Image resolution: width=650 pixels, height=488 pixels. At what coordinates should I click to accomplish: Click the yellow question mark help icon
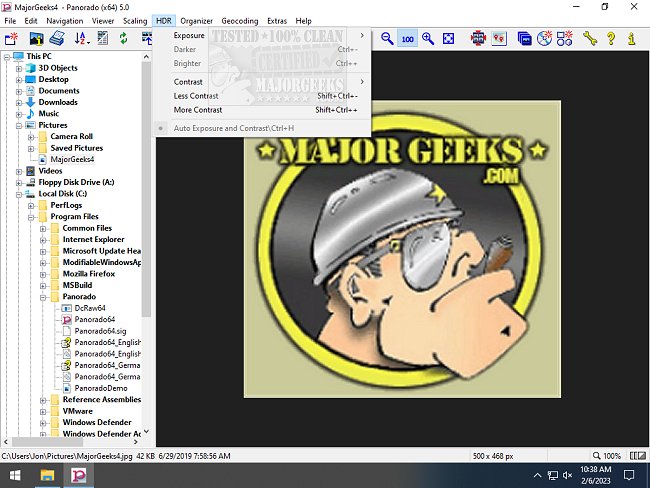tap(611, 39)
